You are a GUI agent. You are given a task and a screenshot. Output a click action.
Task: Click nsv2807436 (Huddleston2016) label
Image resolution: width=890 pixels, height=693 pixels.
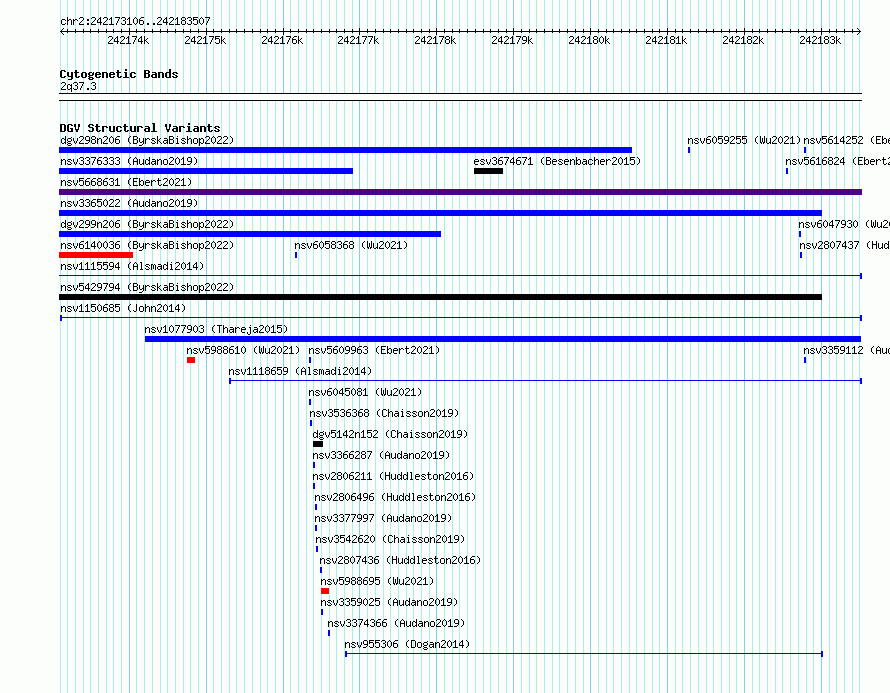(400, 560)
